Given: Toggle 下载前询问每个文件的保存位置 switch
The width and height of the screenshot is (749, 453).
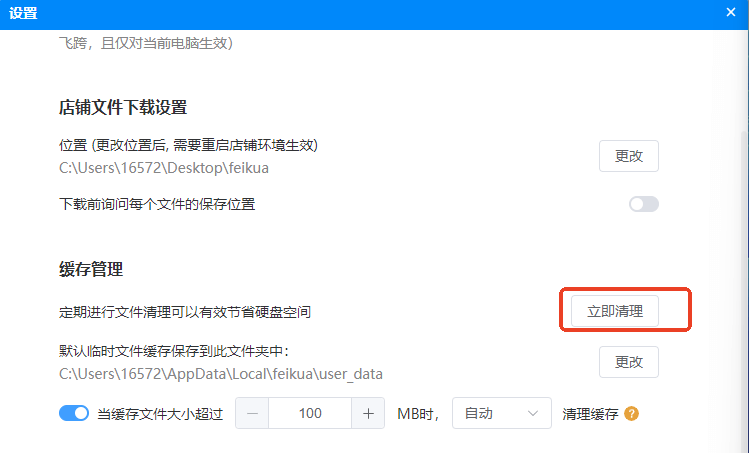Looking at the screenshot, I should click(643, 204).
